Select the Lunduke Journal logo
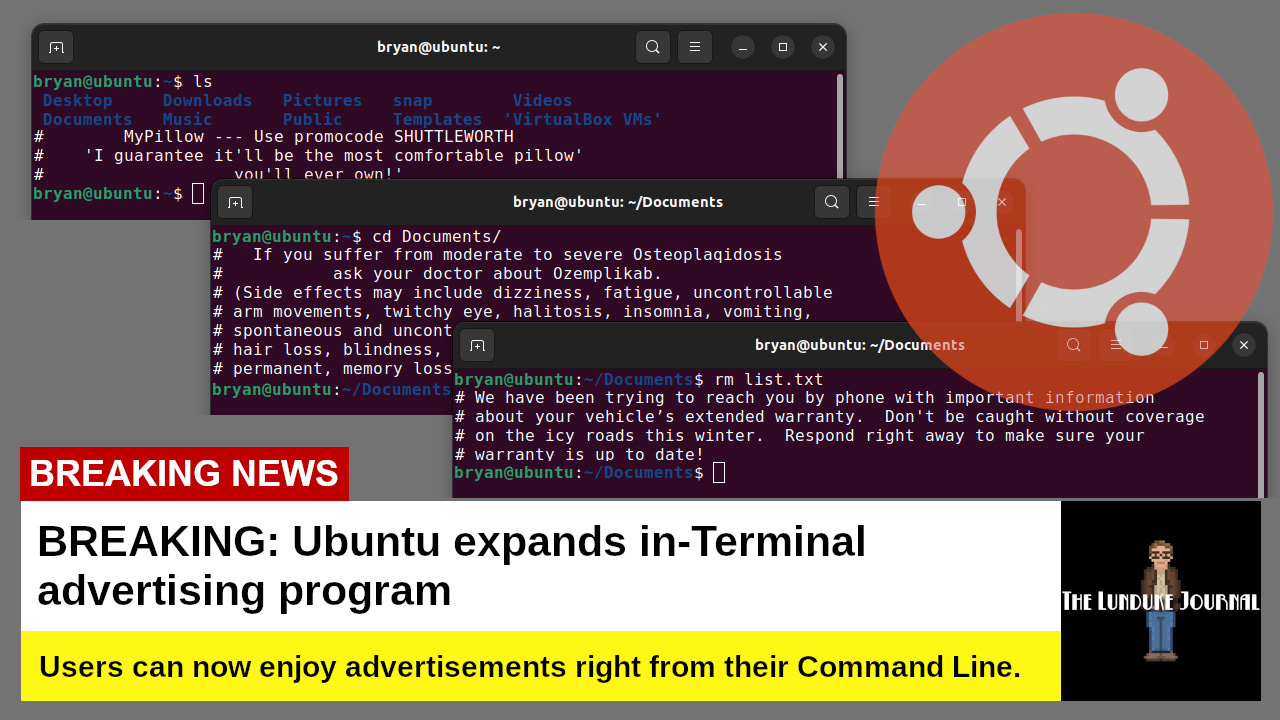 pos(1160,600)
